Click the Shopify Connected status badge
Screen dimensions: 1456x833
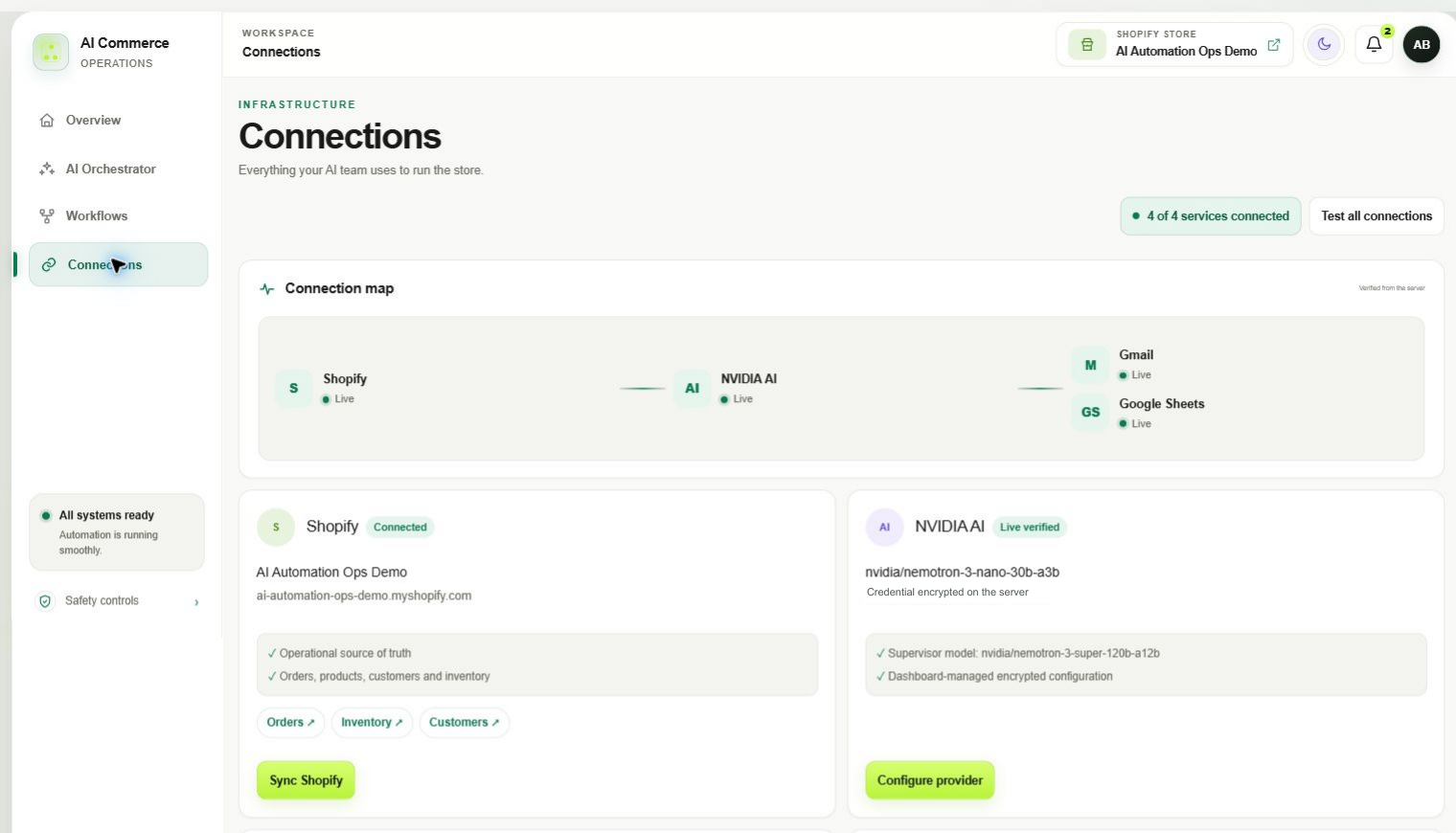click(x=400, y=528)
